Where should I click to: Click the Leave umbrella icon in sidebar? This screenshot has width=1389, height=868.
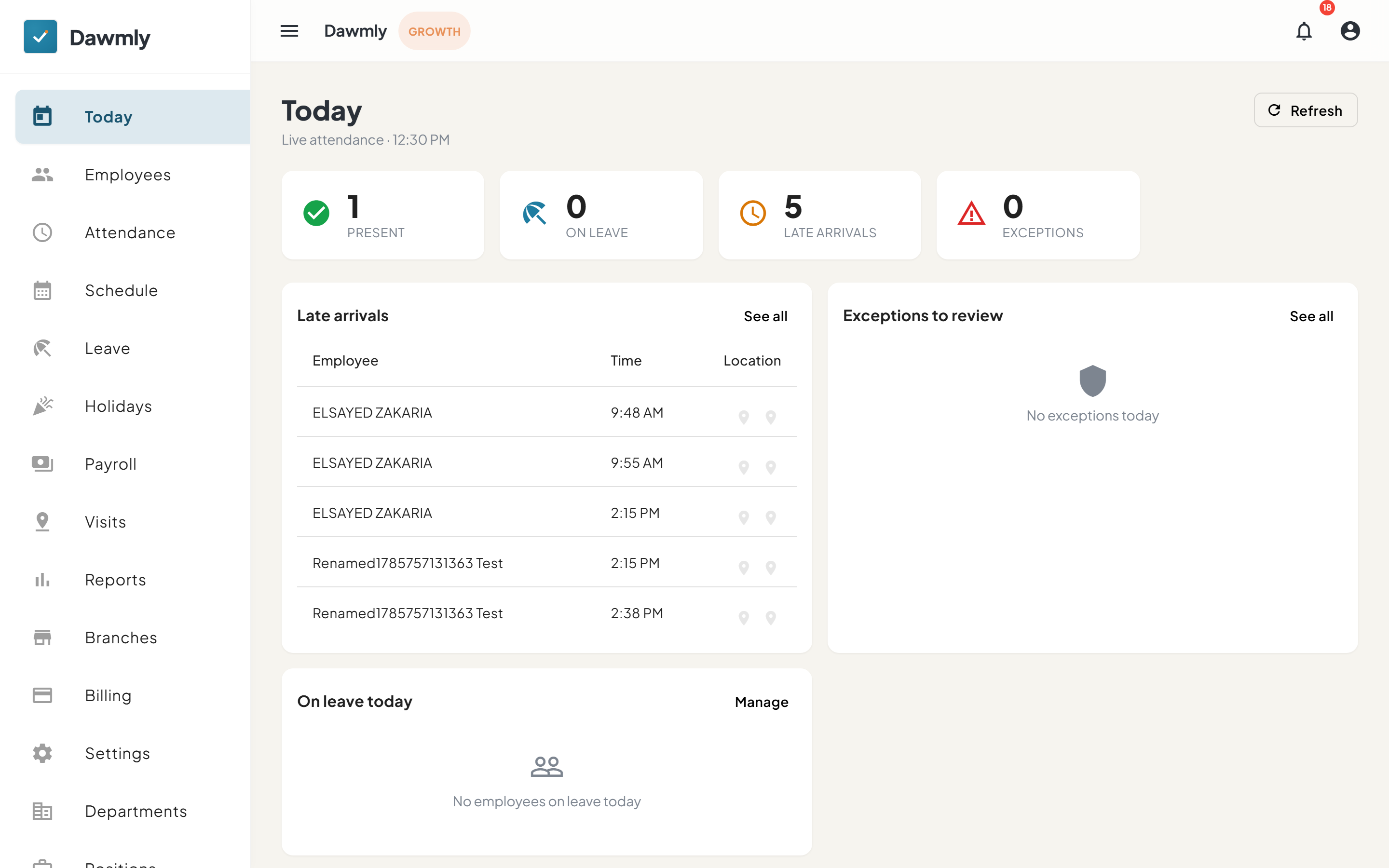42,349
